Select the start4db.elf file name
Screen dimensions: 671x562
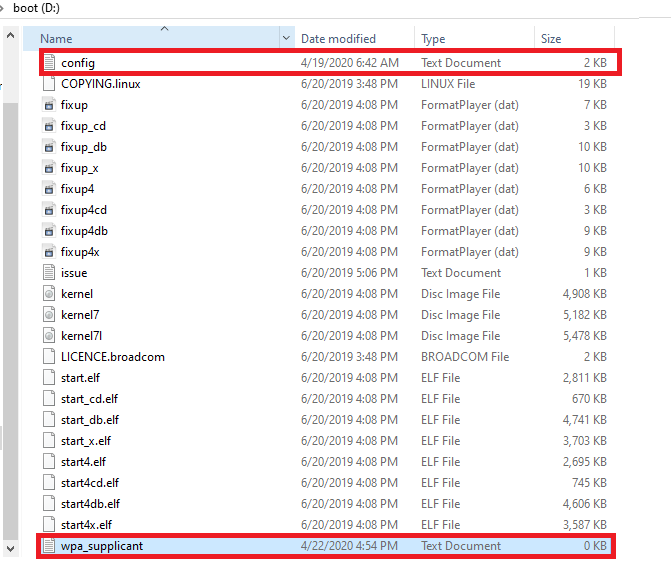pos(90,503)
